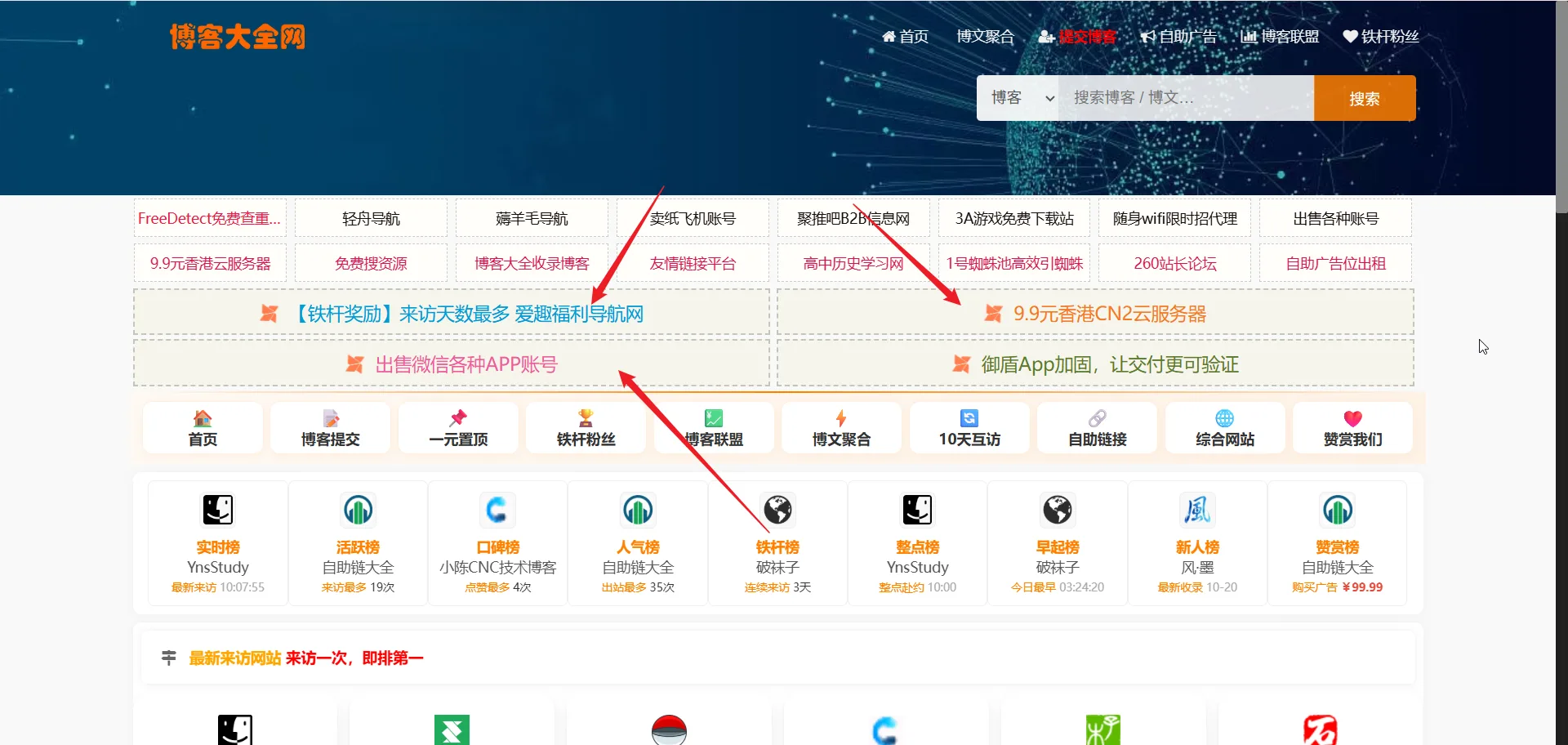Click the 自助链接 chain icon
The width and height of the screenshot is (1568, 745).
click(1098, 418)
